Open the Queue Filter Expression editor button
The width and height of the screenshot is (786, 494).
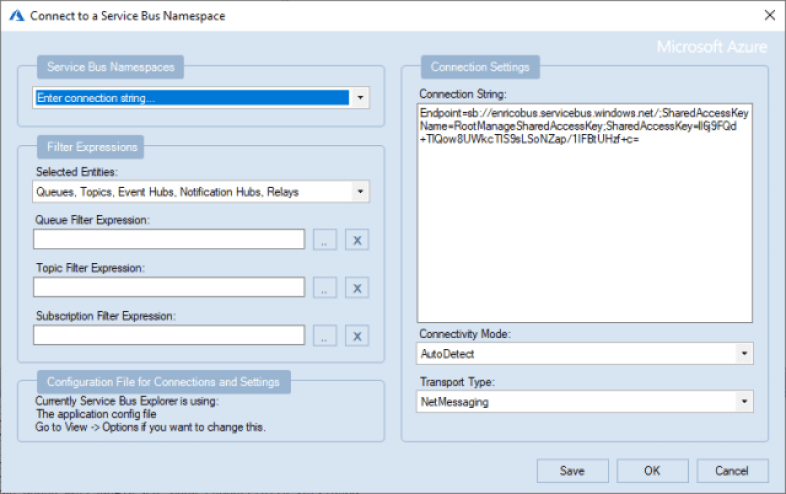click(x=325, y=240)
